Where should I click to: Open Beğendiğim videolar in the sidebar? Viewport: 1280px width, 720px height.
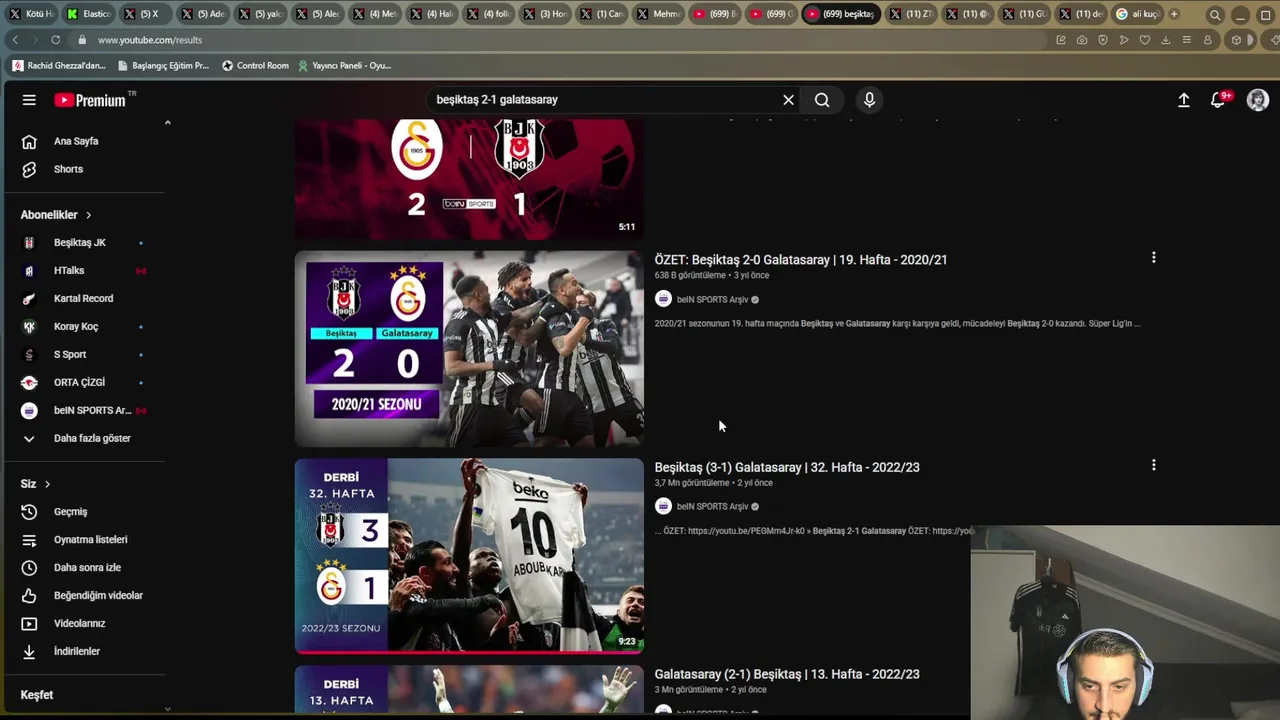[x=83, y=595]
